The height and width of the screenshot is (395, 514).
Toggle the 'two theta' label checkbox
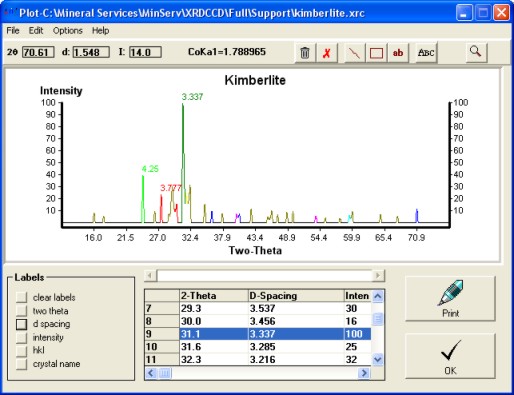(22, 311)
